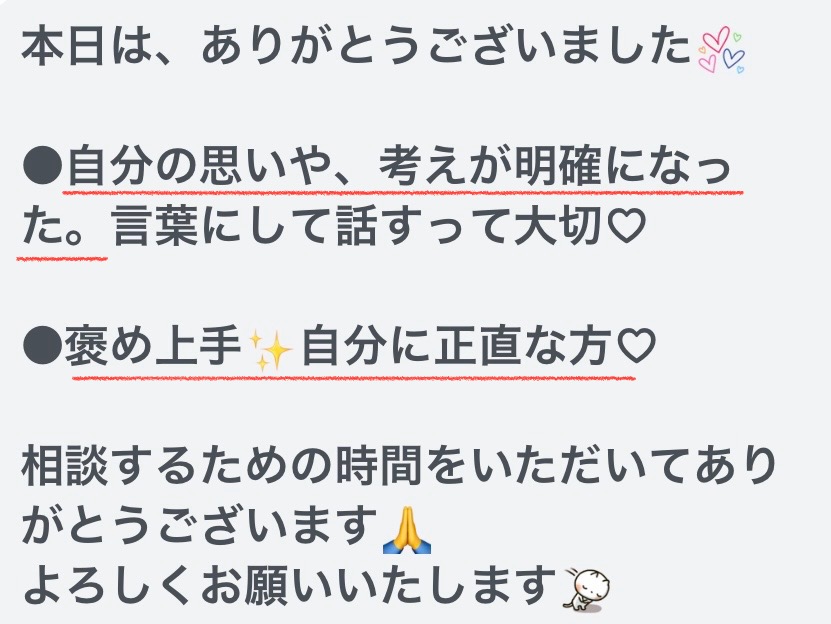Click the line よろしくお願いいたします
831x624 pixels.
(x=289, y=586)
